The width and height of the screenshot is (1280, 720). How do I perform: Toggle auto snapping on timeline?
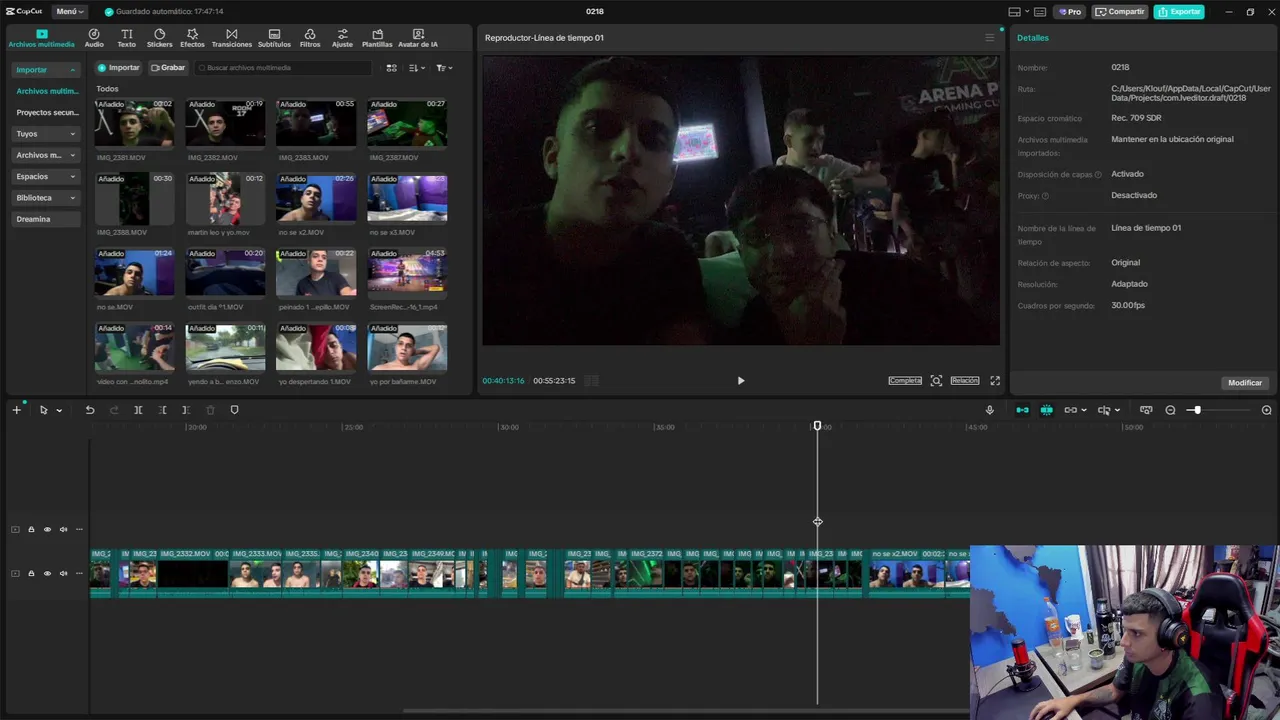pos(1046,410)
